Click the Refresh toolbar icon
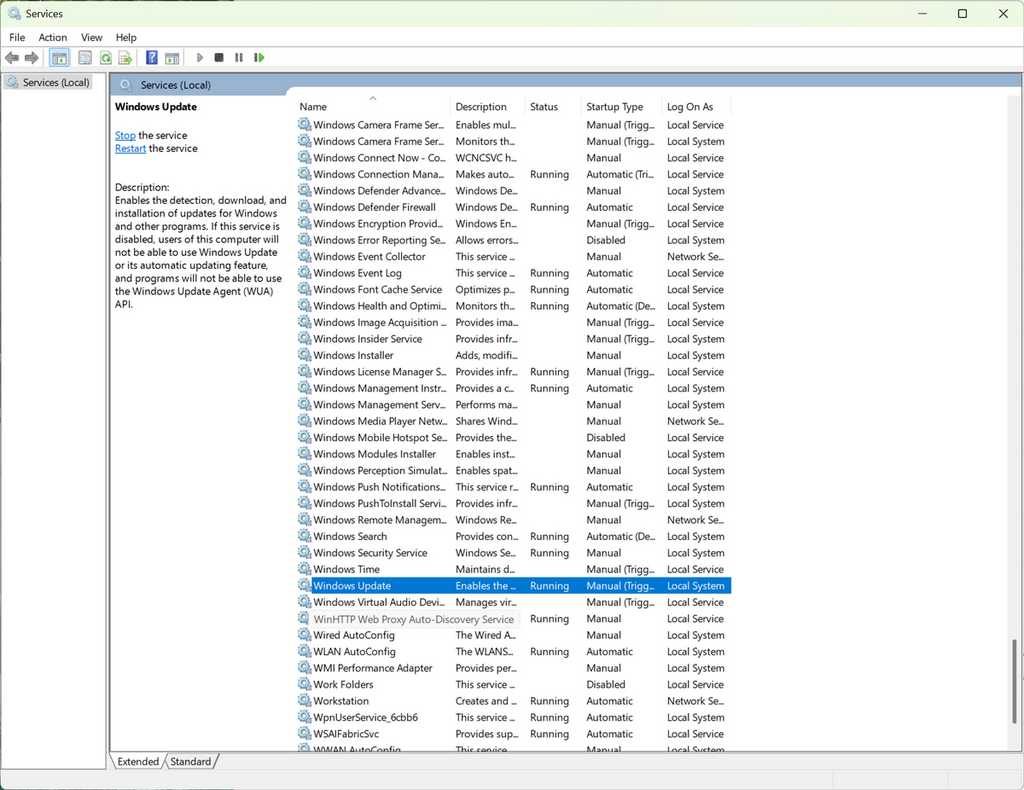 point(105,58)
